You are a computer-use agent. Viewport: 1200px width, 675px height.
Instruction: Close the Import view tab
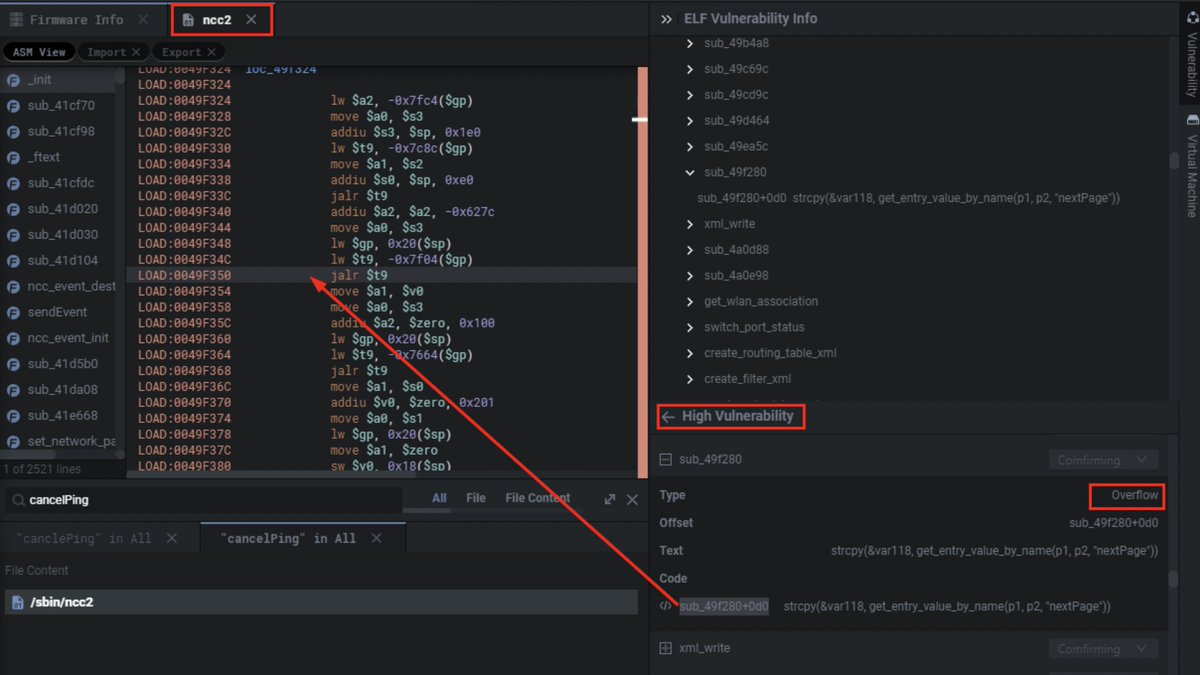coord(136,52)
